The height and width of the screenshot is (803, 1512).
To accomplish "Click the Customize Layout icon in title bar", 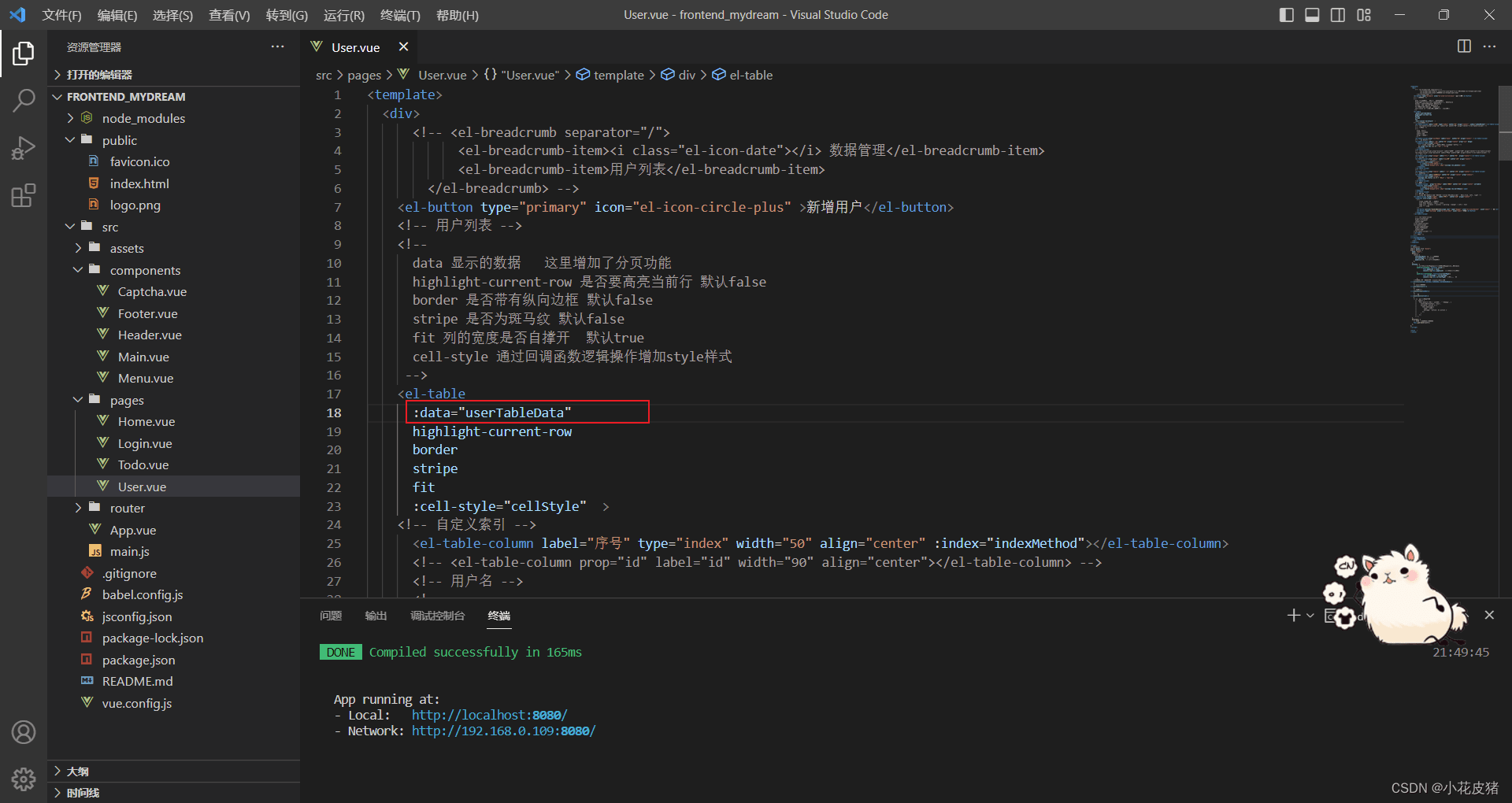I will (x=1364, y=15).
